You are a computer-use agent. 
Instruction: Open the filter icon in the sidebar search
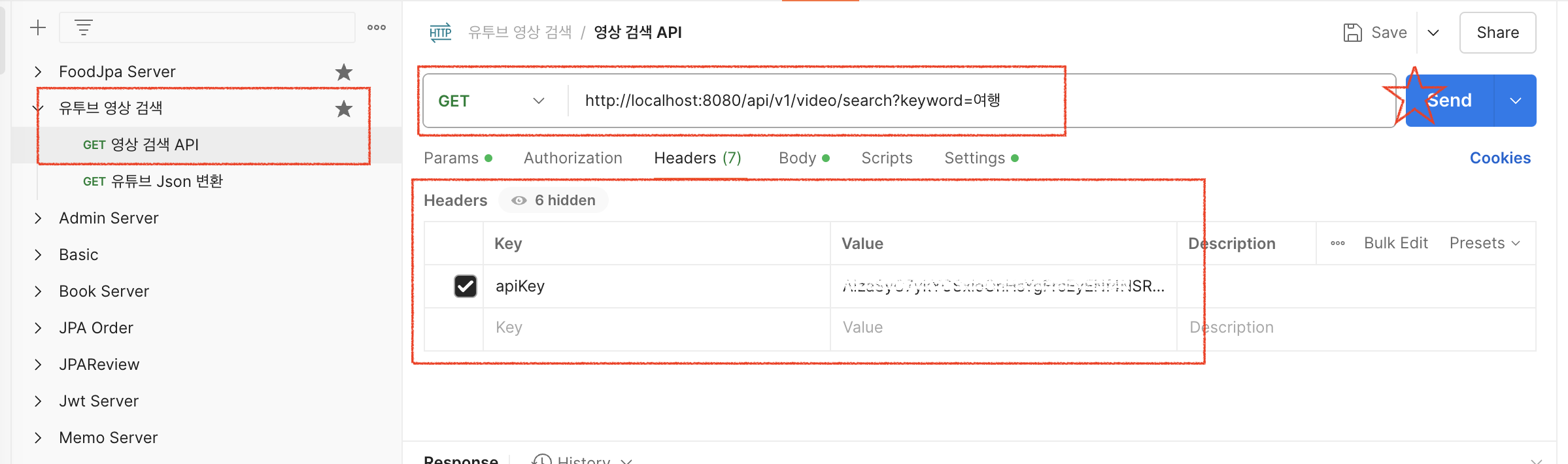coord(83,27)
